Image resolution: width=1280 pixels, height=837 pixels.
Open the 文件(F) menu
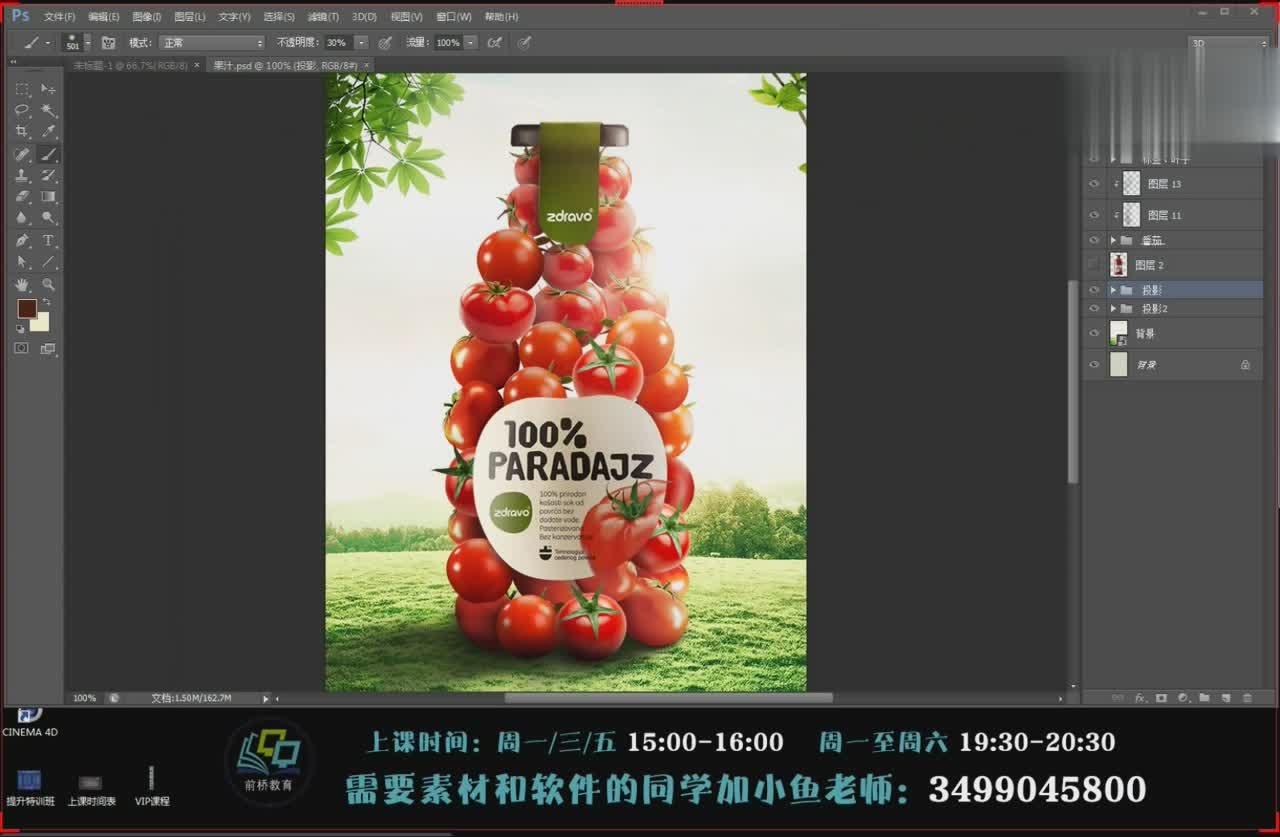pyautogui.click(x=59, y=17)
